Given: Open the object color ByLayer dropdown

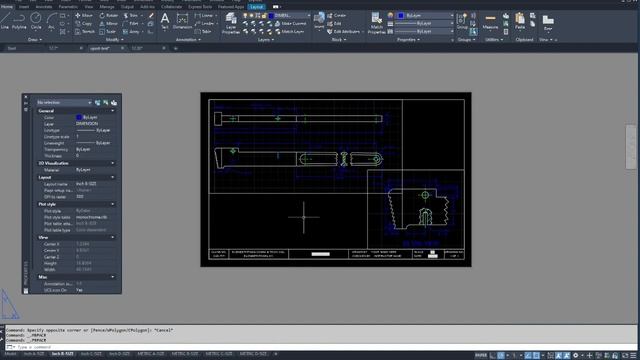Looking at the screenshot, I should pyautogui.click(x=452, y=16).
